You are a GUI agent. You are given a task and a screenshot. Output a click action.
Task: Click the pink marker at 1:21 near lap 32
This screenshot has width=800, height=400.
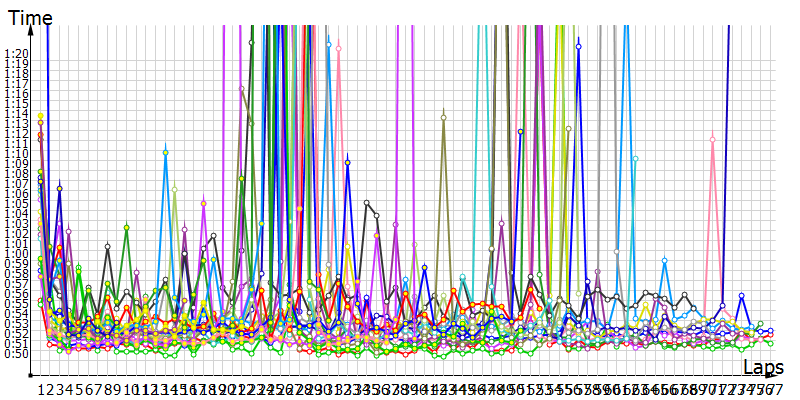[338, 47]
